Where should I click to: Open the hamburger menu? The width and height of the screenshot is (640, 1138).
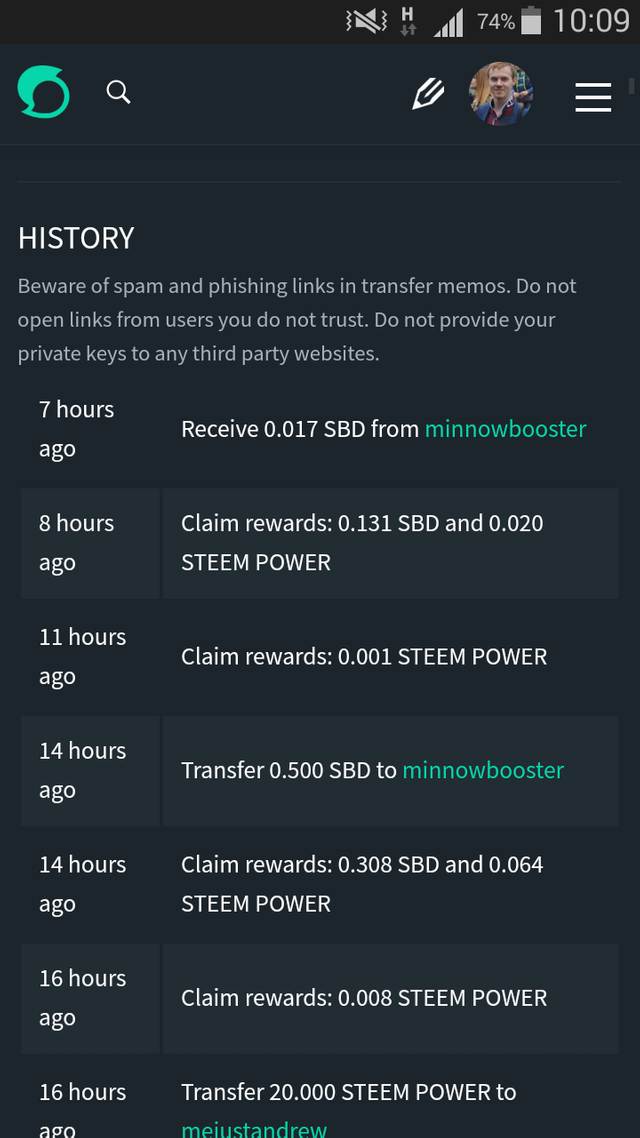(x=593, y=96)
